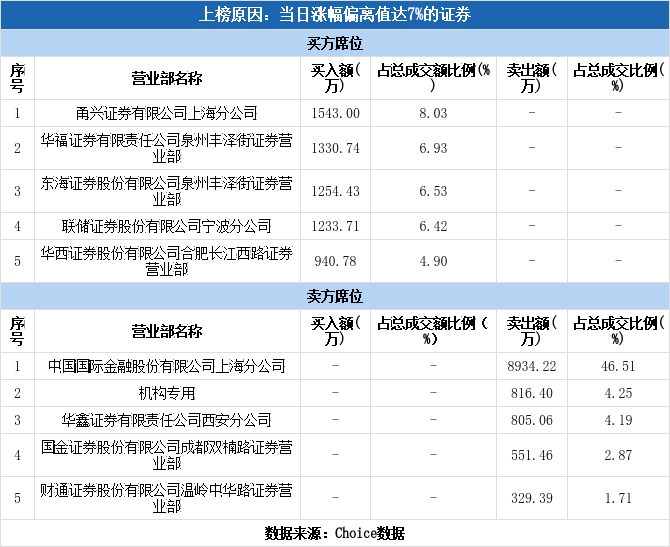
Task: Select buy amount 1254.43
Action: point(335,191)
